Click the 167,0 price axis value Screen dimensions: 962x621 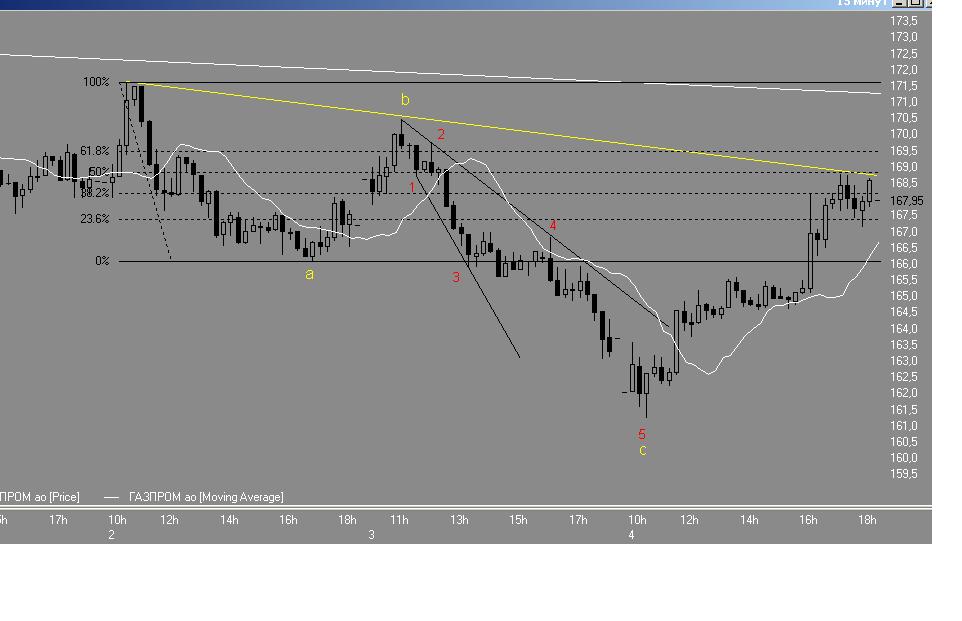point(904,232)
